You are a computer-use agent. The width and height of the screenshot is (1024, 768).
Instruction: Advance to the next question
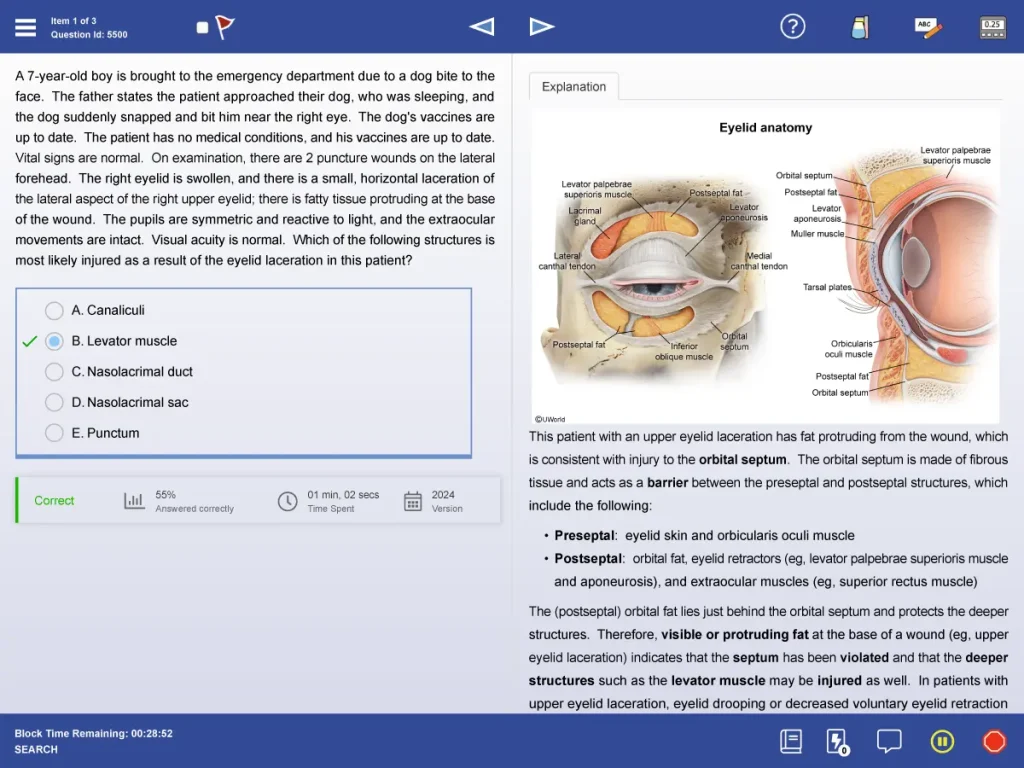pos(542,26)
